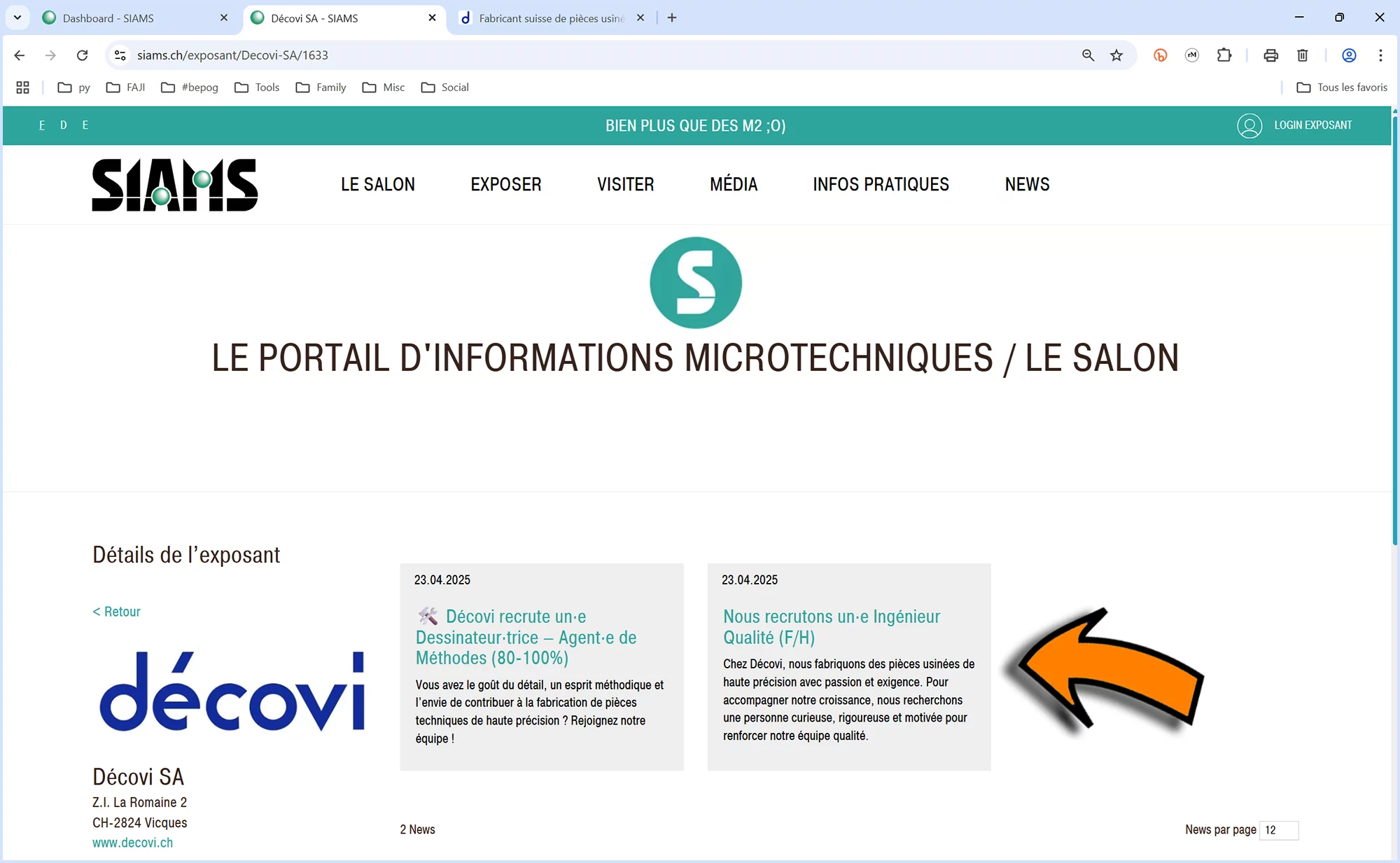Click the address bar URL
This screenshot has height=863, width=1400.
click(232, 55)
